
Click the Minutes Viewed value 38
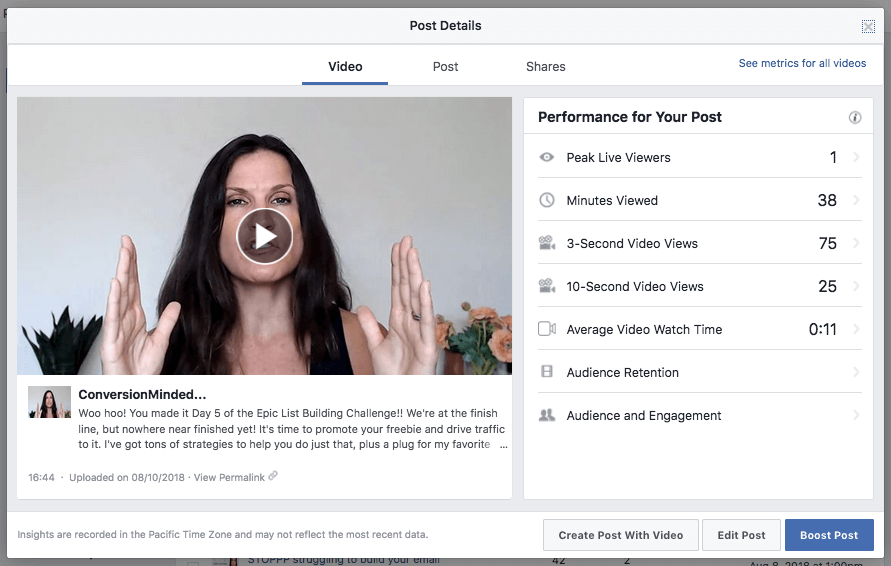[x=827, y=200]
